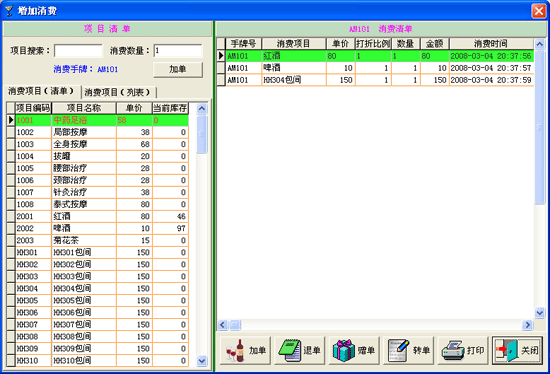The height and width of the screenshot is (374, 550).
Task: Click the wine bottle 加单 icon button
Action: [x=246, y=350]
